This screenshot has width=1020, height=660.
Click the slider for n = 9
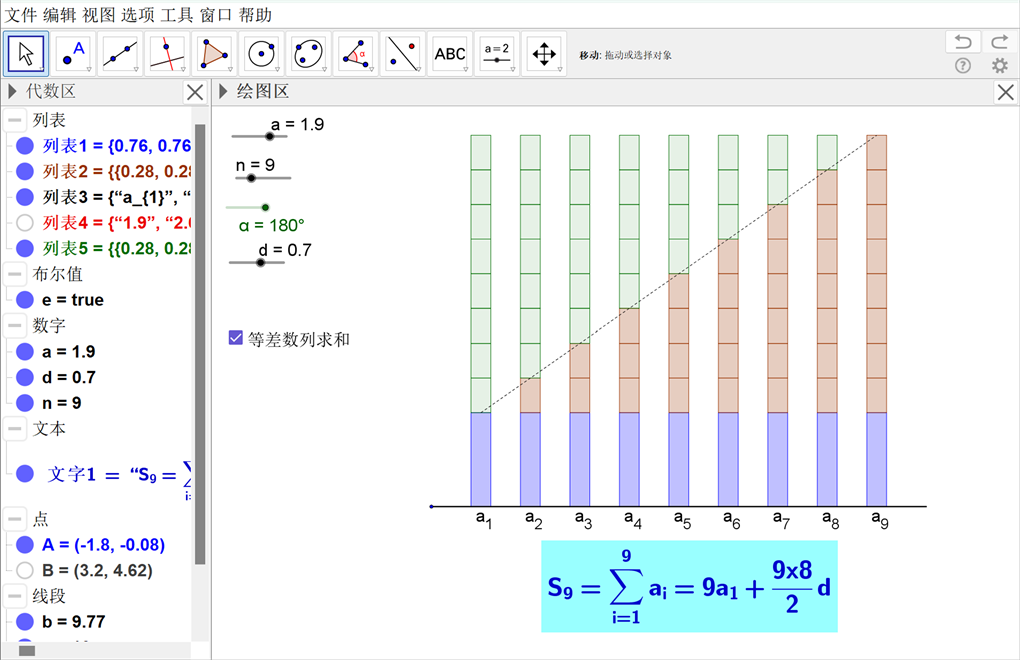251,178
